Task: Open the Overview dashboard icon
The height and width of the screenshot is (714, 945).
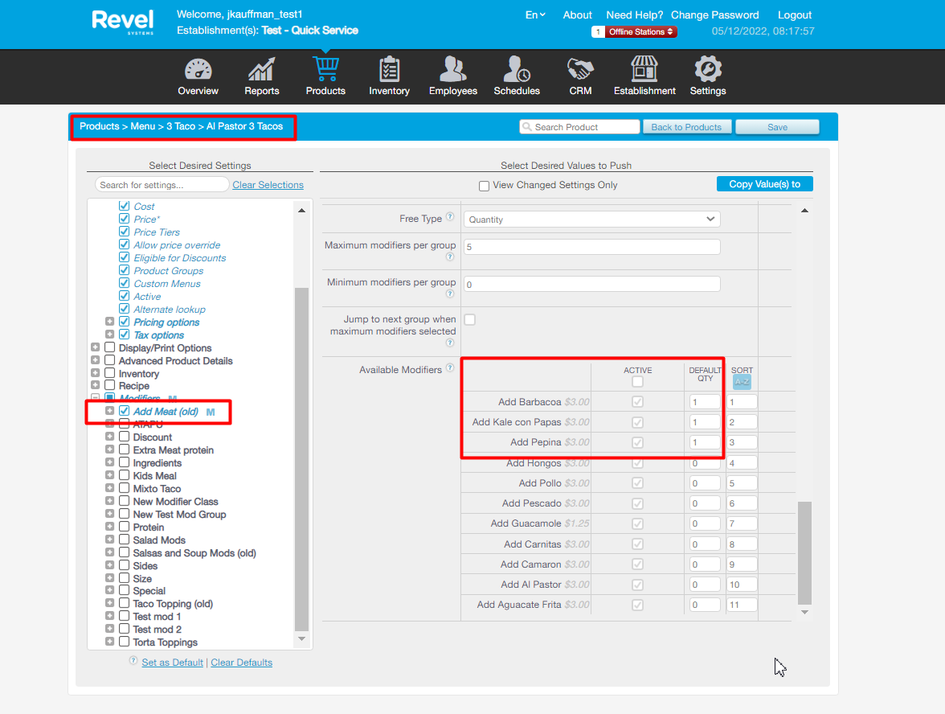Action: (198, 70)
